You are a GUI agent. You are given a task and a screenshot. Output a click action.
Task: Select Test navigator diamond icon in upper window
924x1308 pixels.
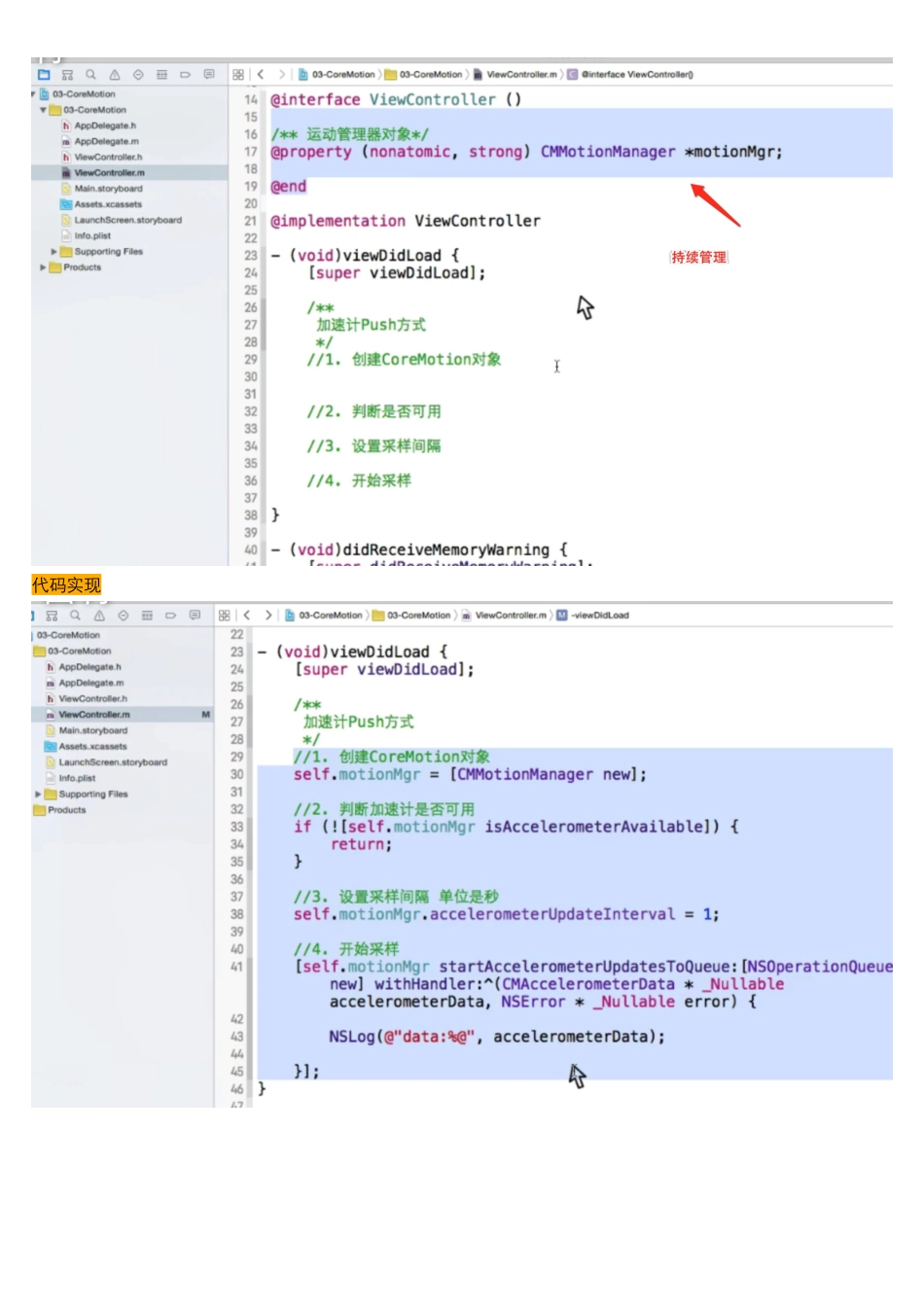coord(138,75)
